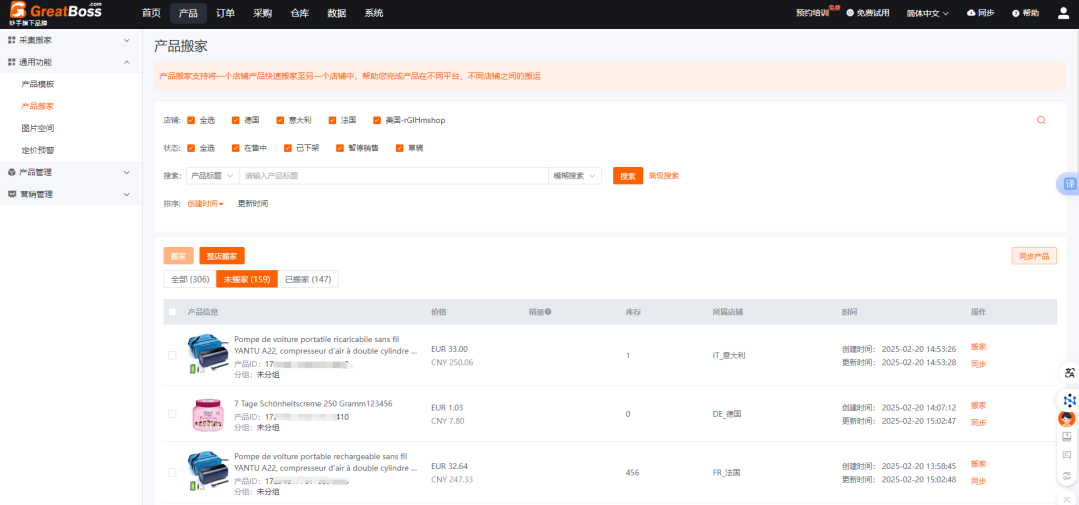Click the sales volume help icon
Image resolution: width=1079 pixels, height=505 pixels.
(548, 312)
